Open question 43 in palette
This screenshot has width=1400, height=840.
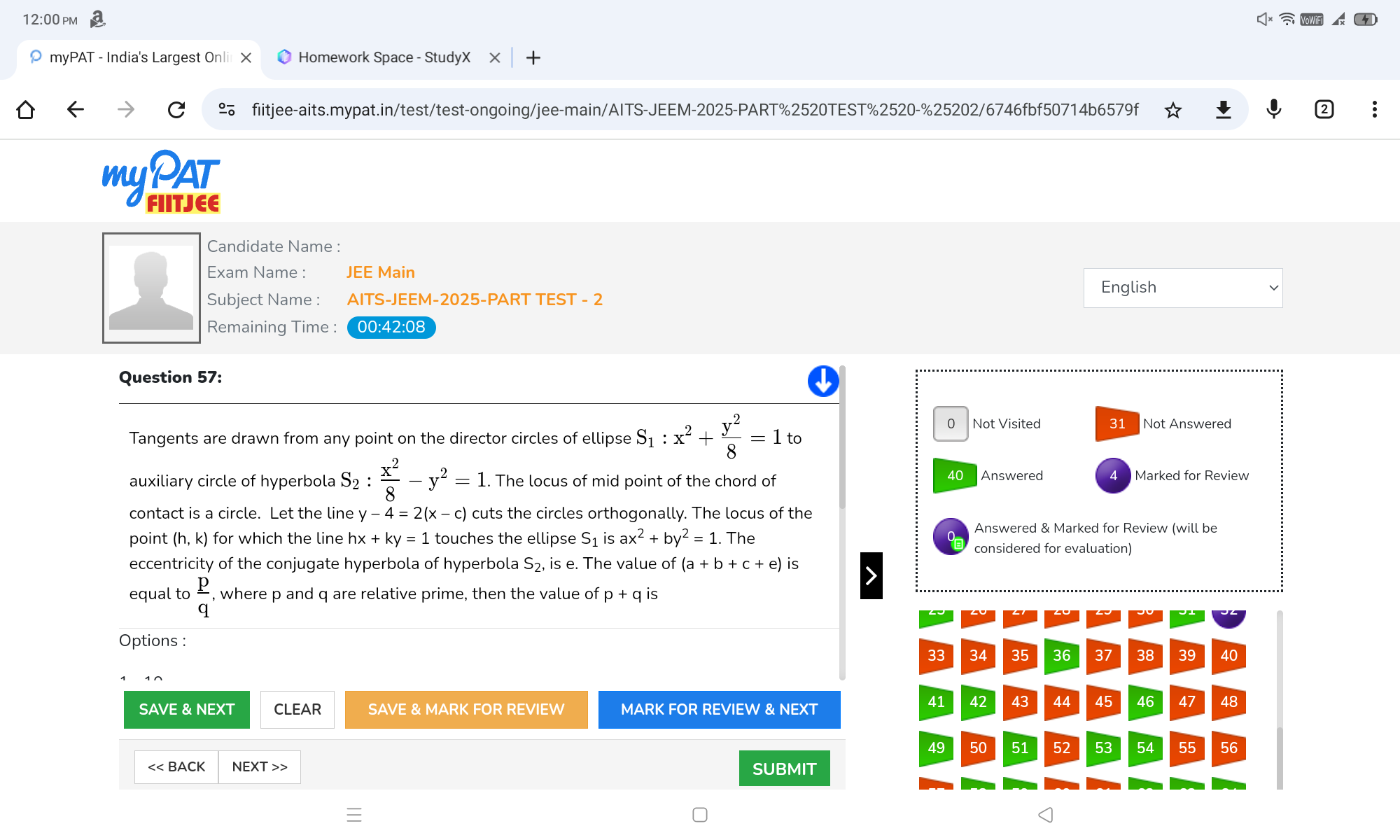[1020, 702]
